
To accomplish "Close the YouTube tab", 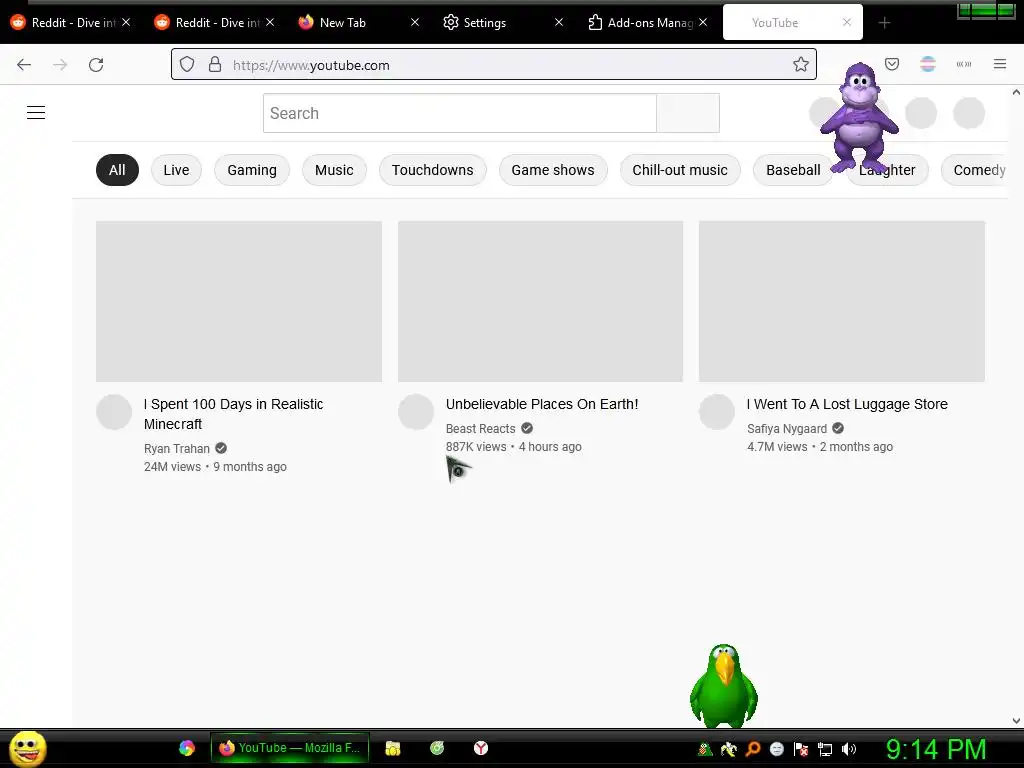I will tap(847, 22).
